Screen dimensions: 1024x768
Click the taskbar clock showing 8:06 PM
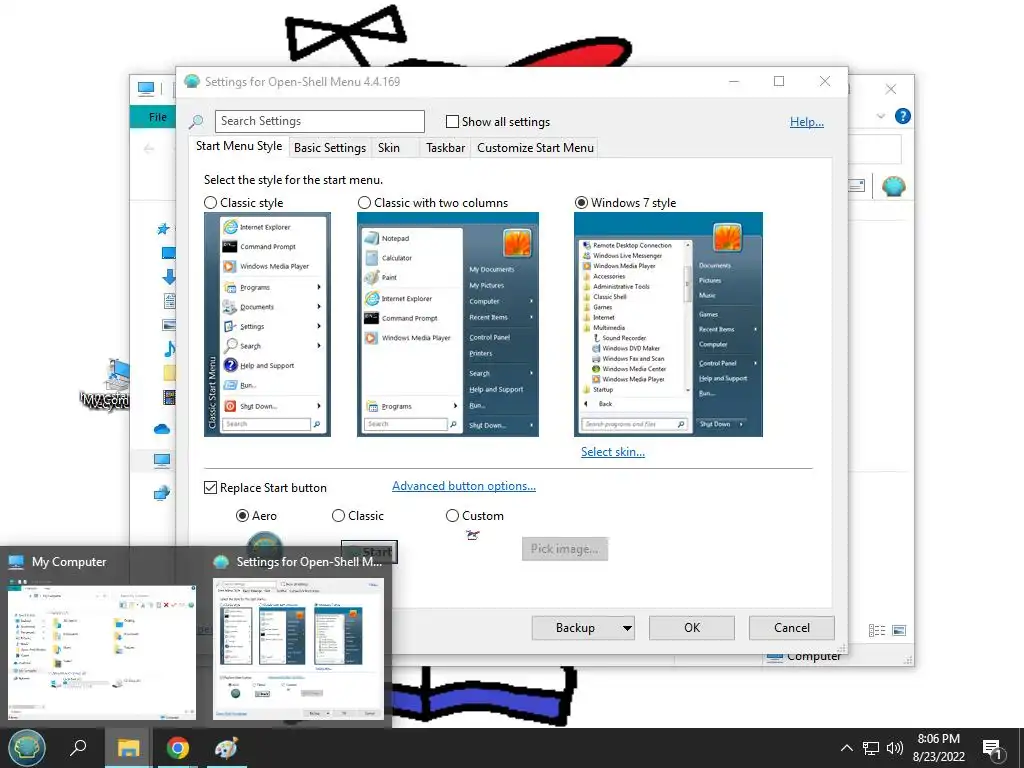point(938,748)
